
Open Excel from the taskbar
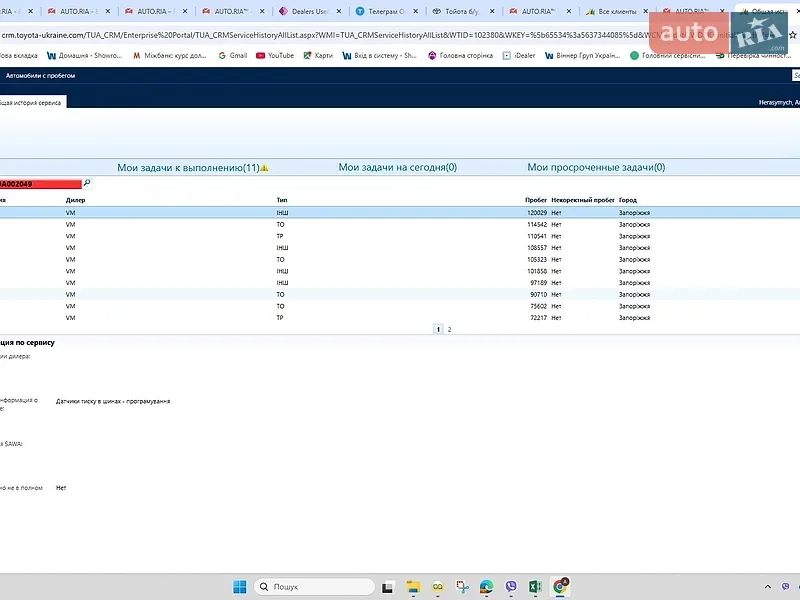click(x=535, y=587)
